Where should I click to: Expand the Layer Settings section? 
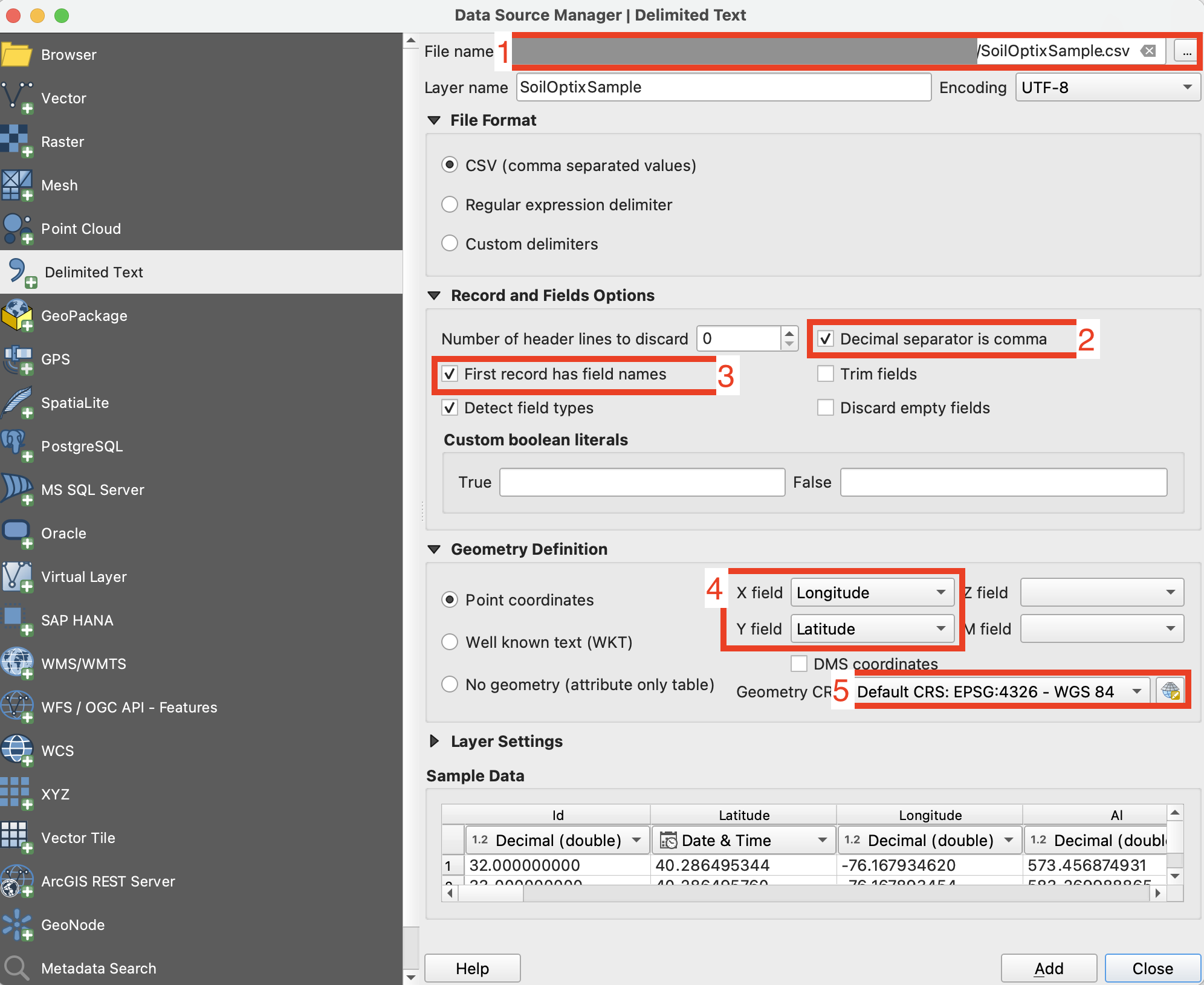434,741
